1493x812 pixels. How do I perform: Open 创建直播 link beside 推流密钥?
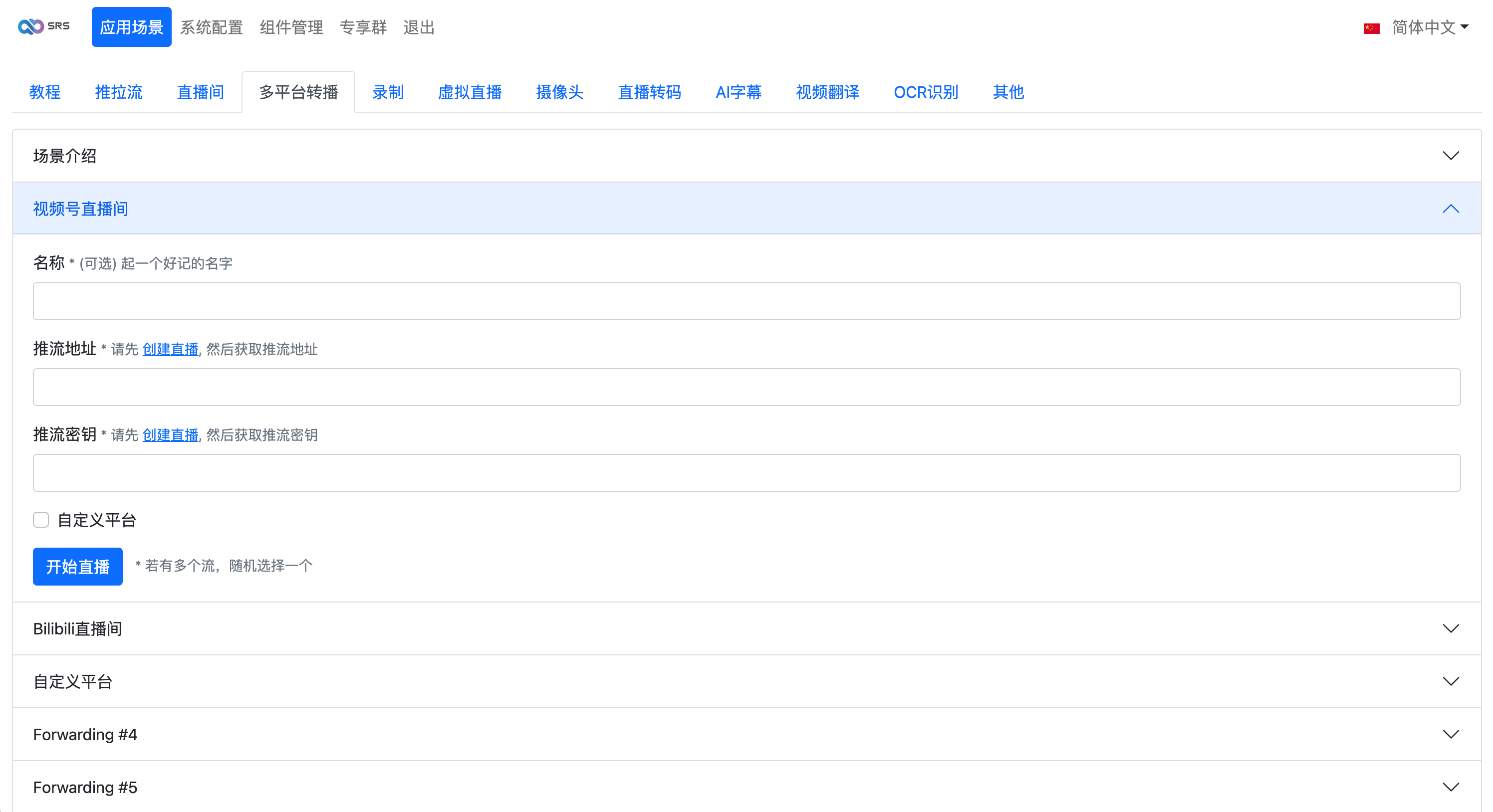(x=170, y=435)
